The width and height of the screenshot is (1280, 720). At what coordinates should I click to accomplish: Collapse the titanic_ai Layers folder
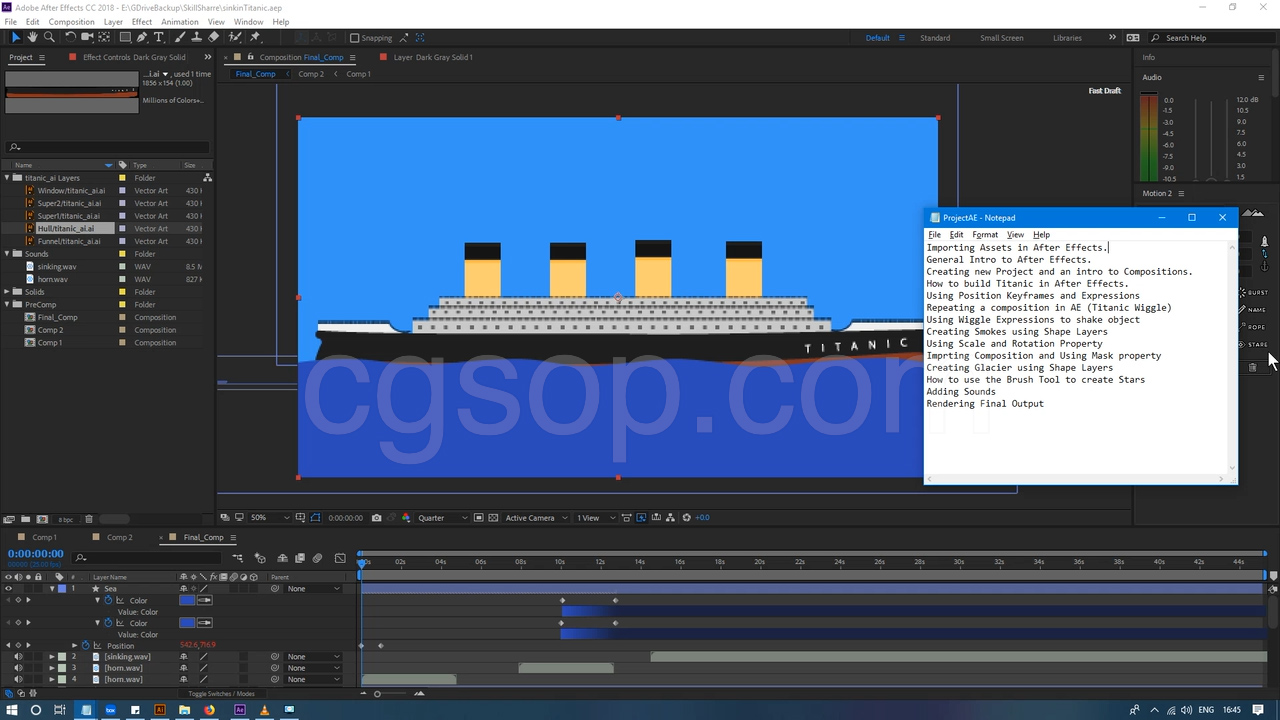7,178
